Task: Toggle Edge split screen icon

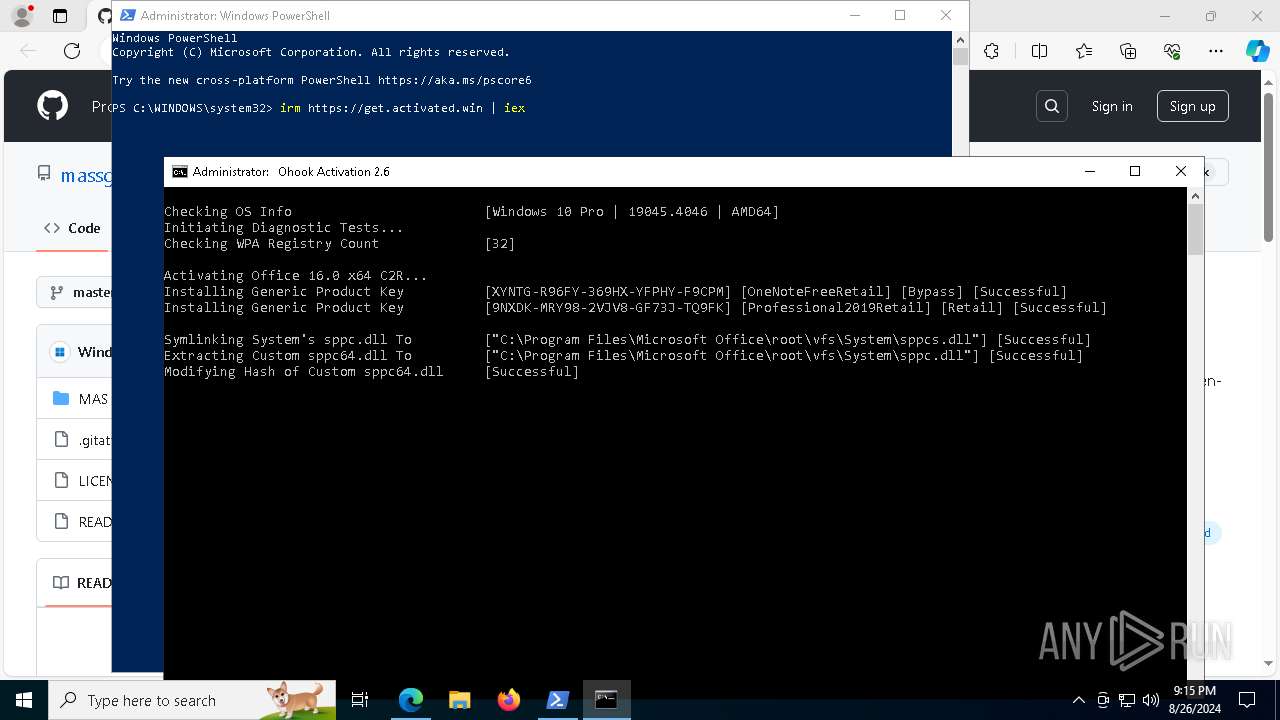Action: pos(1039,51)
